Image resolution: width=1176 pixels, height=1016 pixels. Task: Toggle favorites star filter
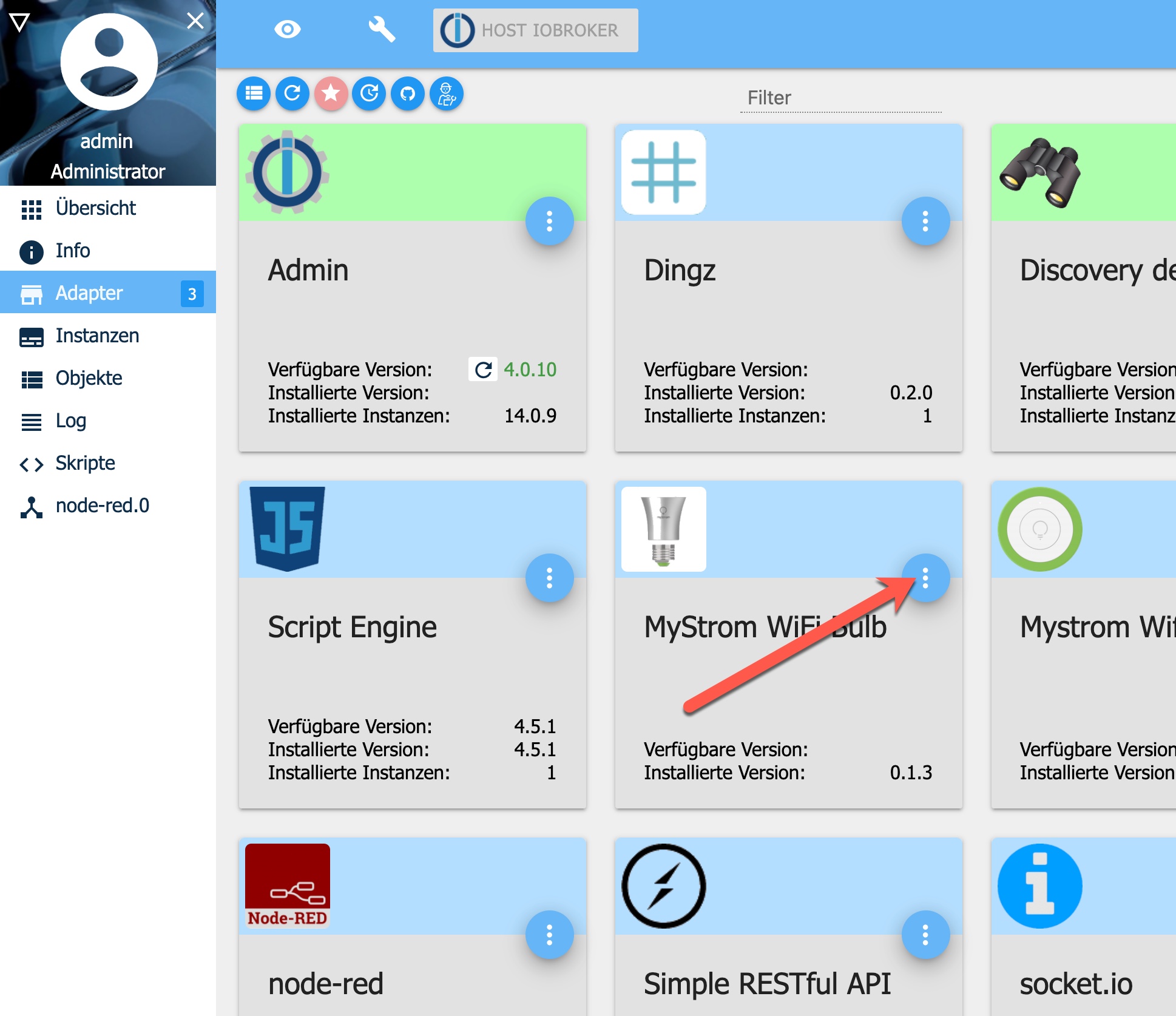331,93
